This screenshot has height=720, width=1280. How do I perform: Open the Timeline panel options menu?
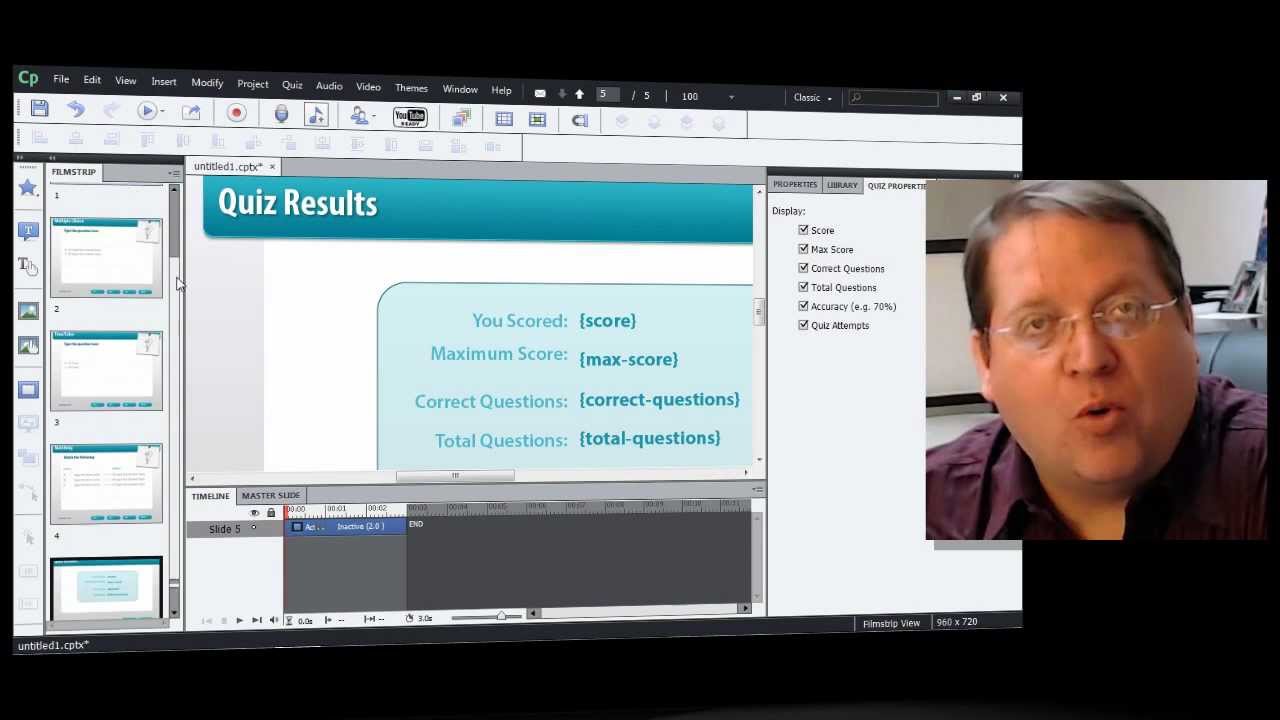pos(758,490)
